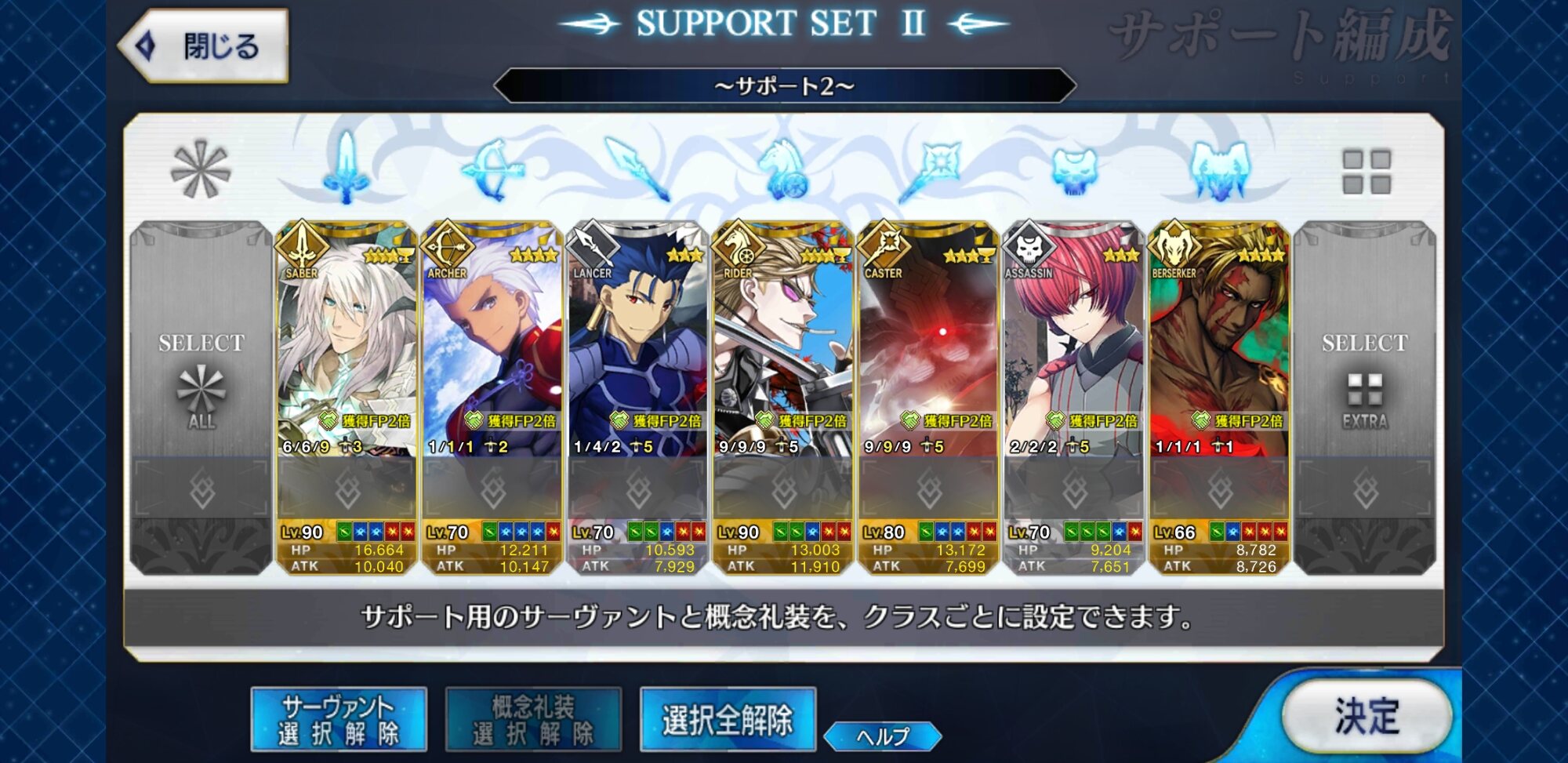
Task: Click サーヴァント選択解除 button
Action: (x=339, y=720)
